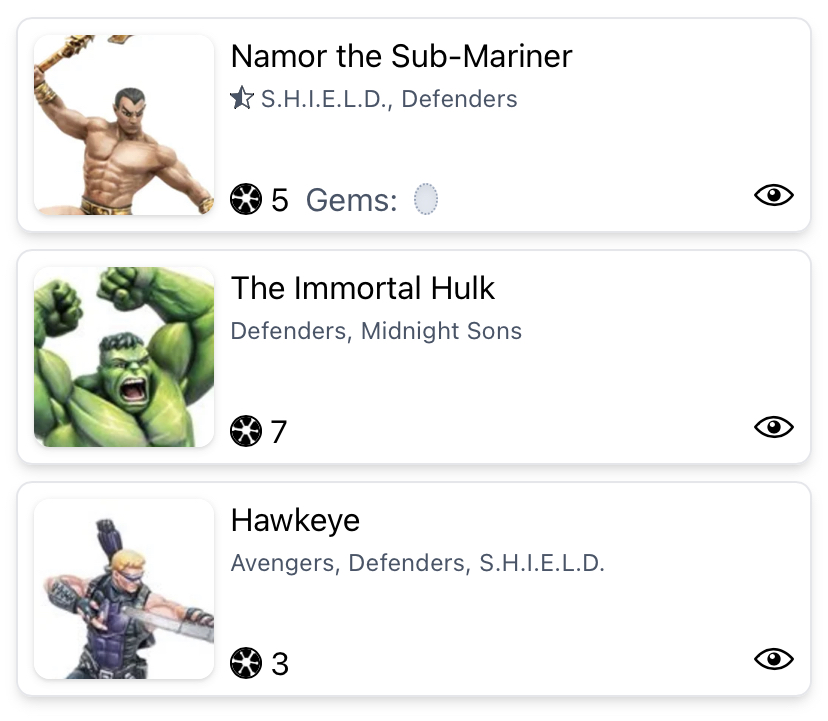
Task: Click The Immortal Hulk name
Action: click(363, 288)
